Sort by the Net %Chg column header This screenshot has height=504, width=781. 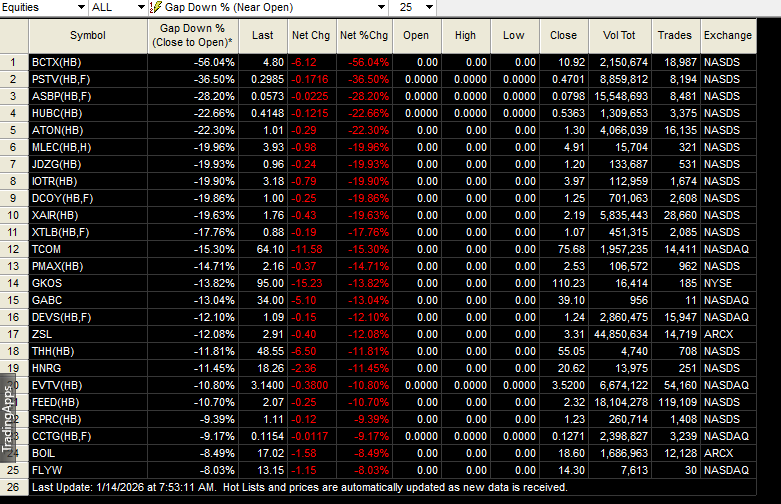tap(364, 35)
